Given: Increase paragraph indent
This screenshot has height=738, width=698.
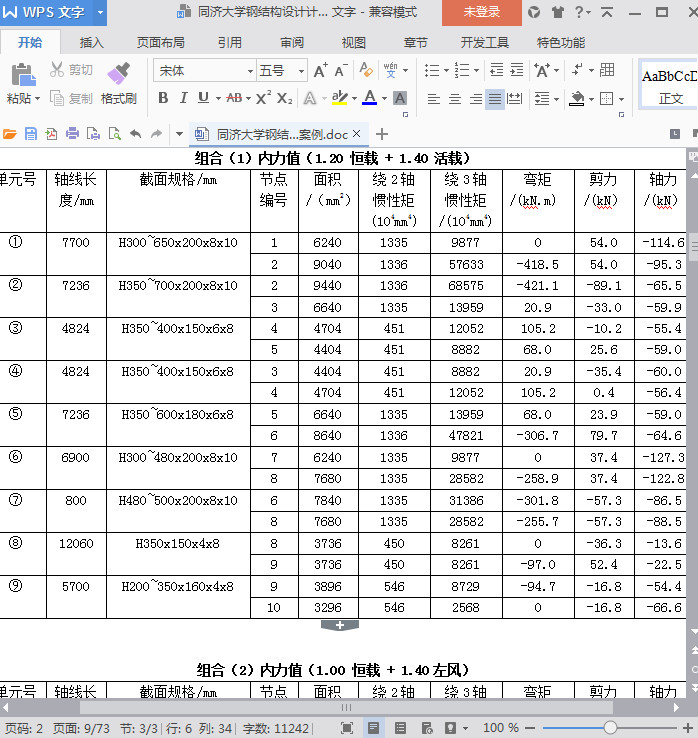Looking at the screenshot, I should pos(517,70).
